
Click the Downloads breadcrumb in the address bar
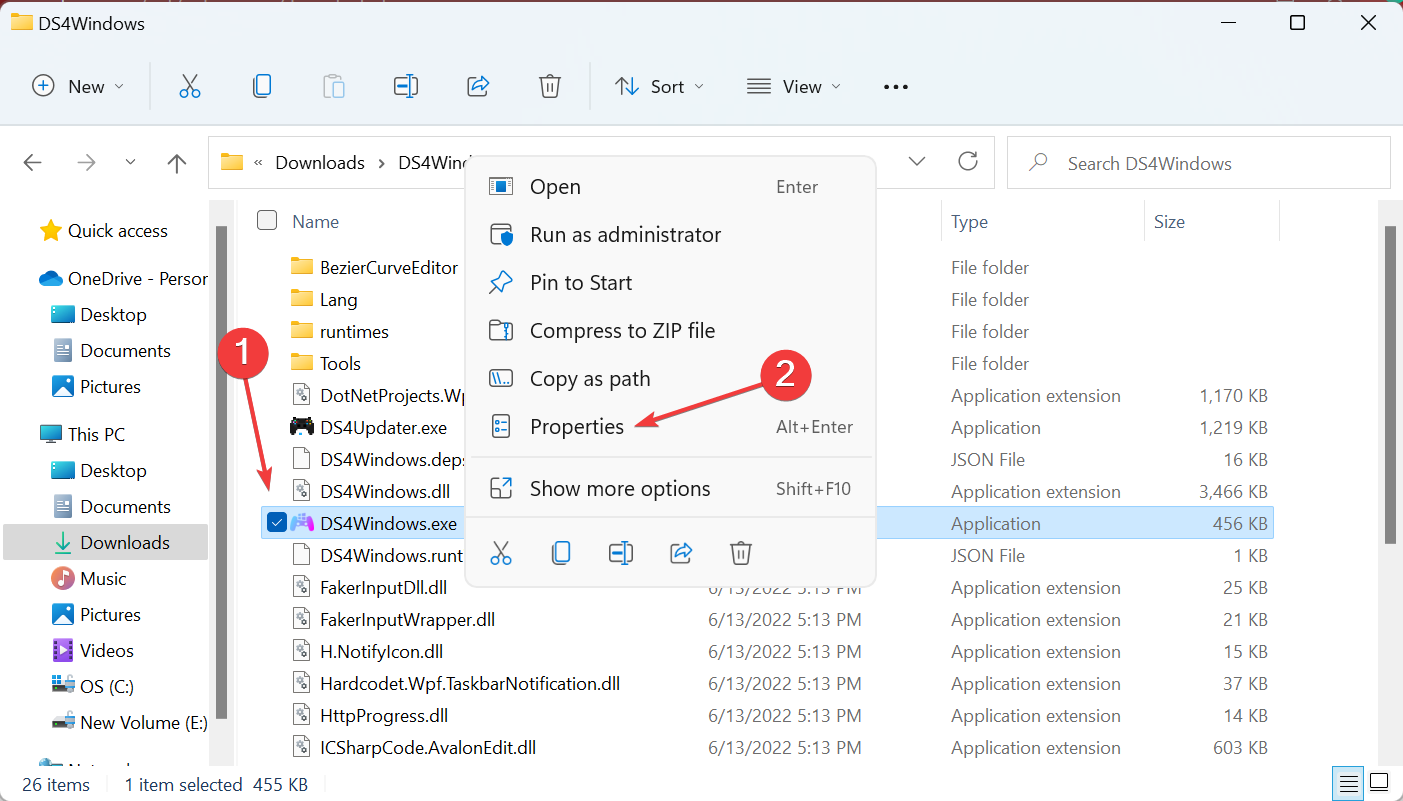click(320, 163)
